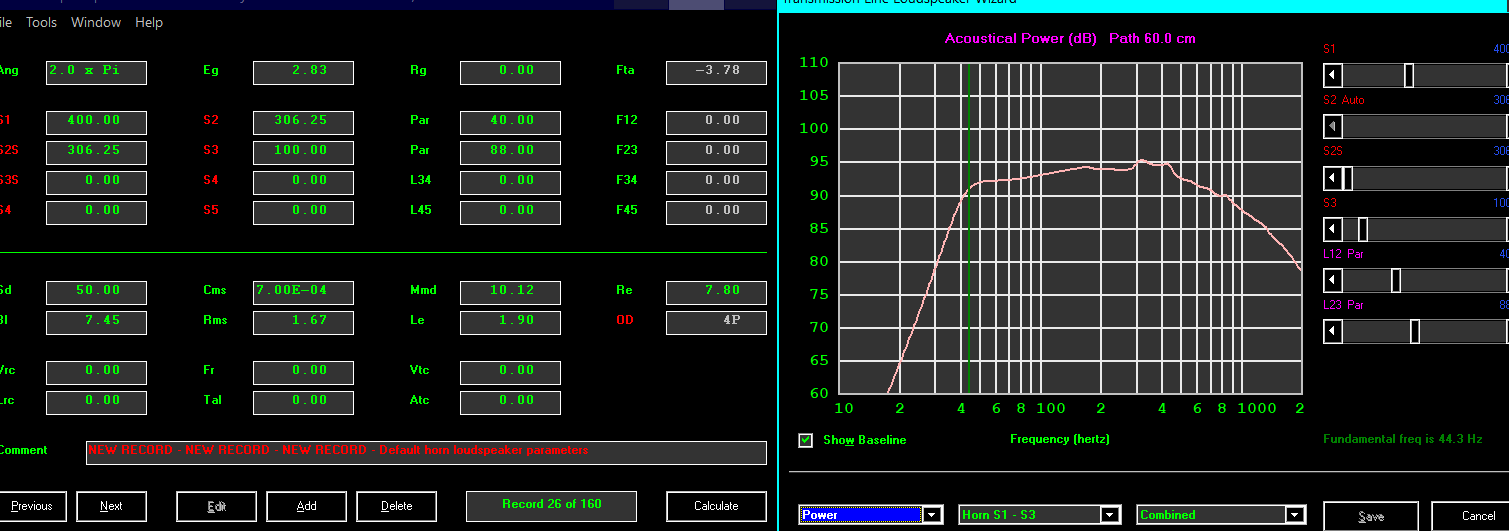Click left arrow of the S2S slider
This screenshot has width=1509, height=531.
click(1332, 178)
